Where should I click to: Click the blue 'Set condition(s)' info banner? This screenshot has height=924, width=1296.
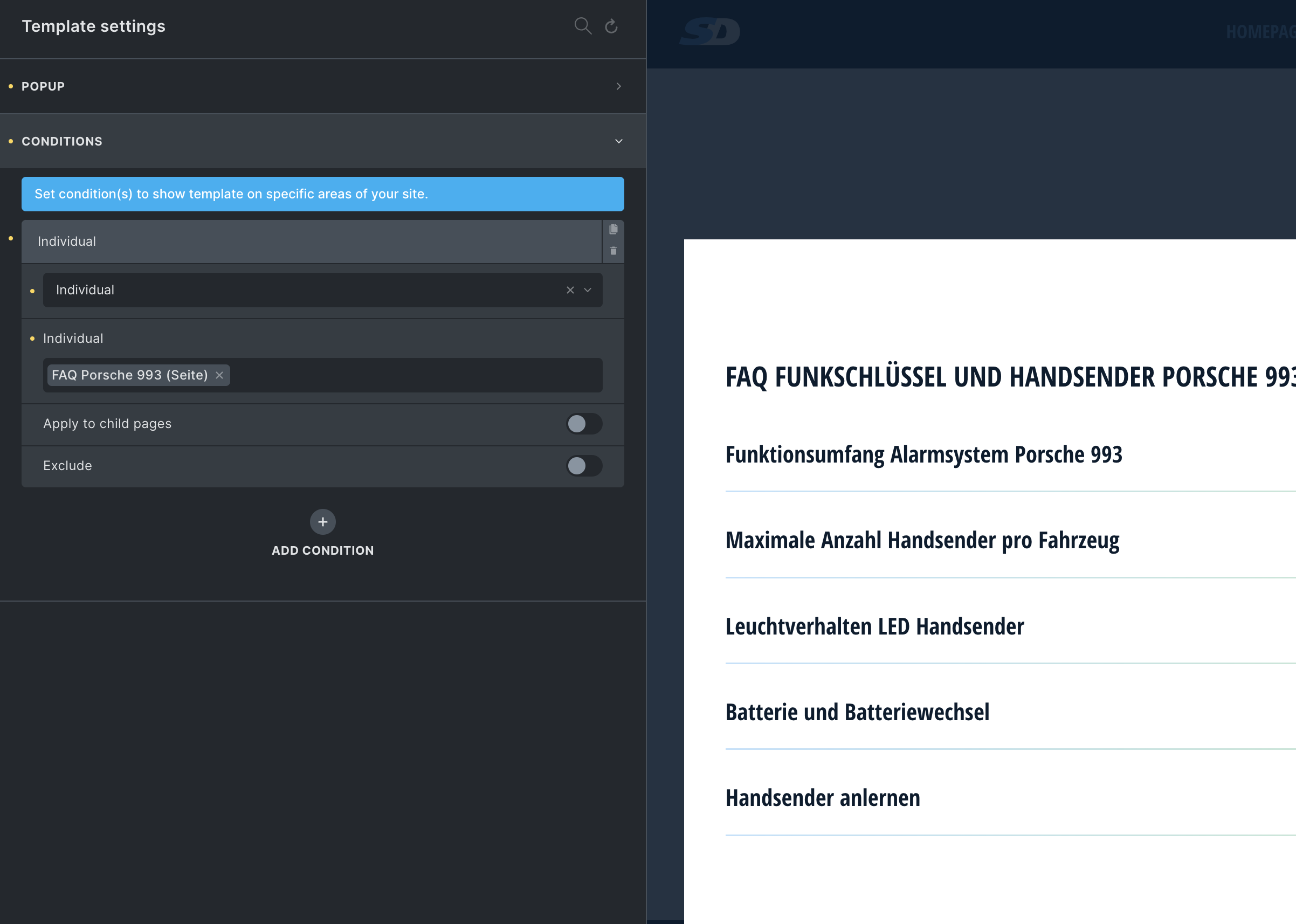click(x=322, y=194)
